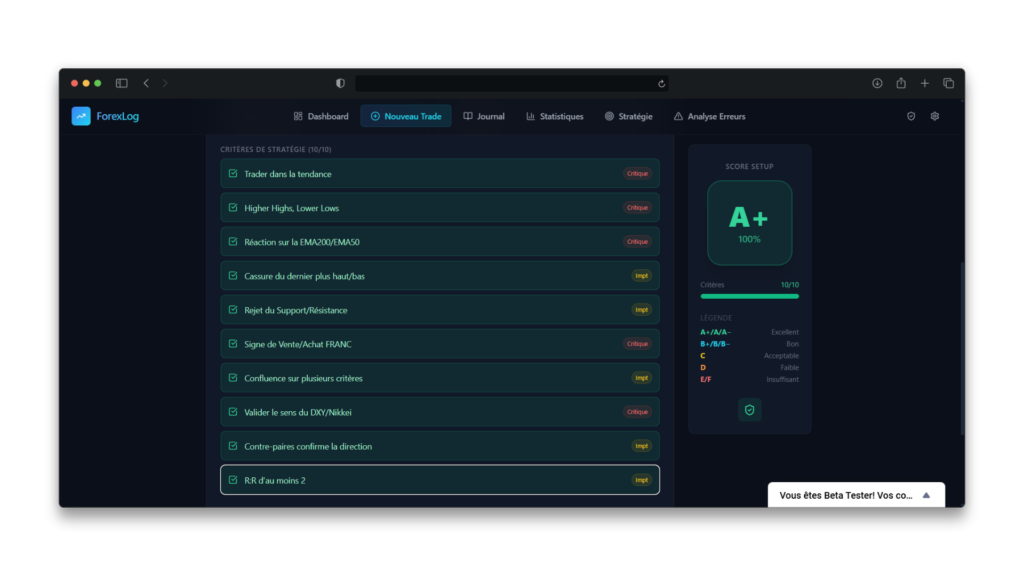Open the Statistiques tab
This screenshot has width=1024, height=576.
pyautogui.click(x=554, y=116)
